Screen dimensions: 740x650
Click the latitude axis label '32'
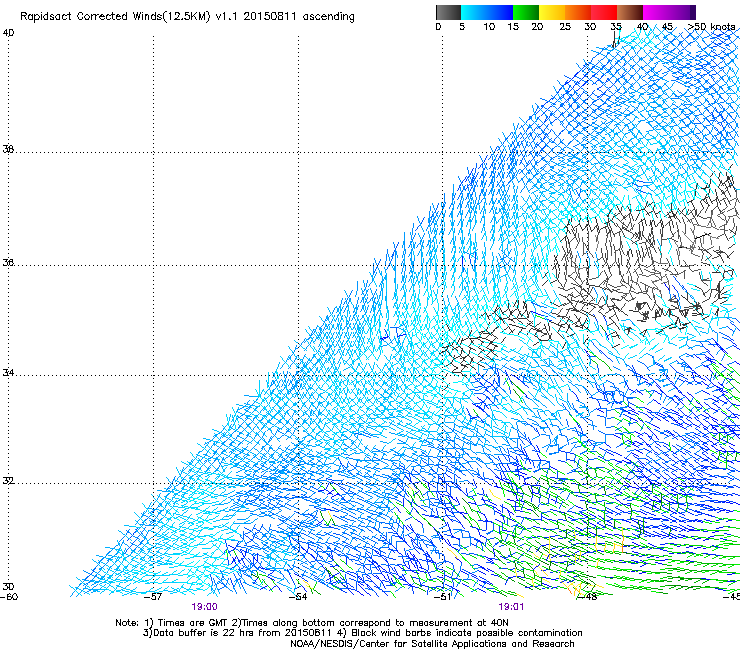click(x=8, y=481)
